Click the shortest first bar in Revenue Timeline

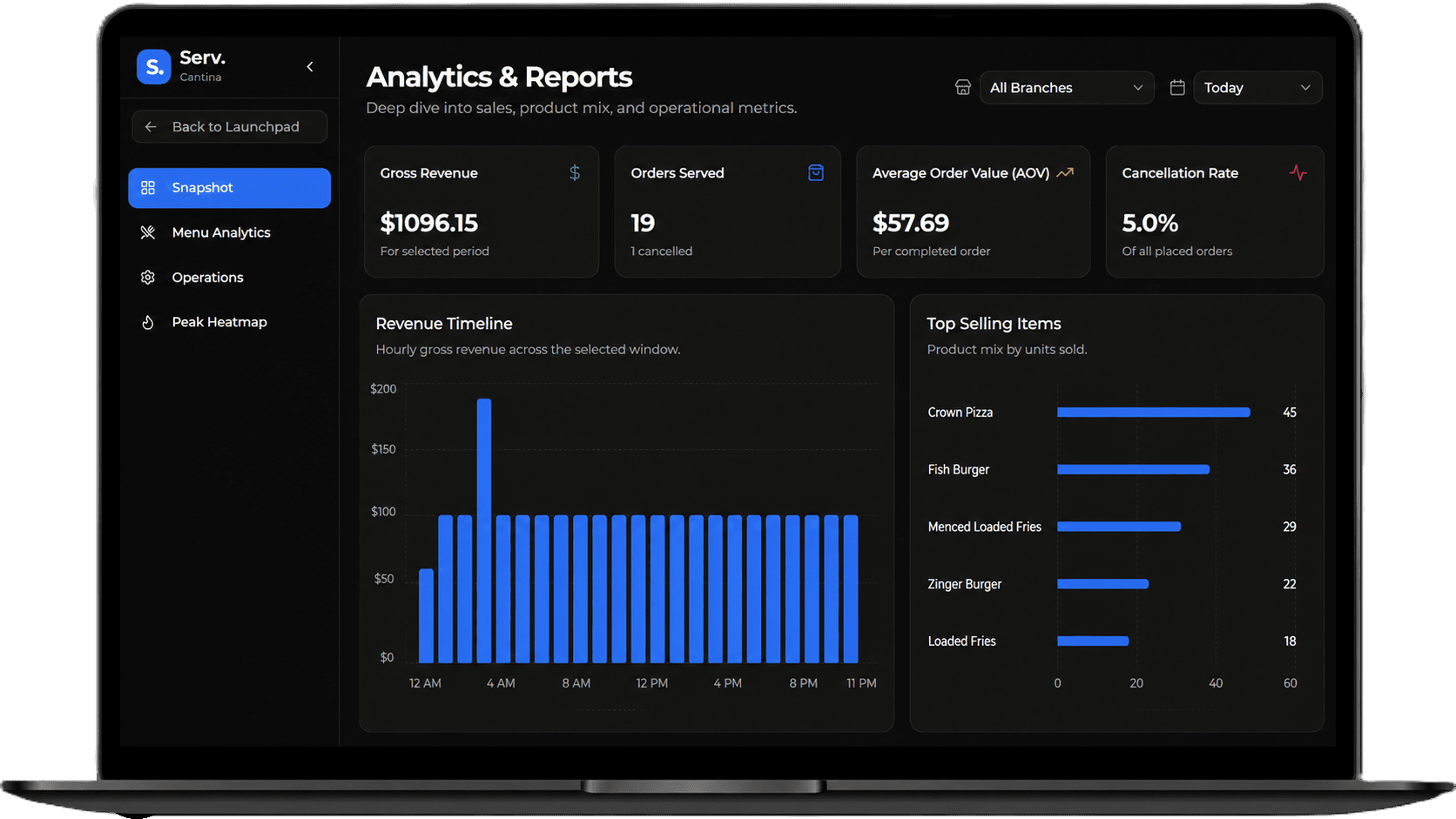point(426,615)
